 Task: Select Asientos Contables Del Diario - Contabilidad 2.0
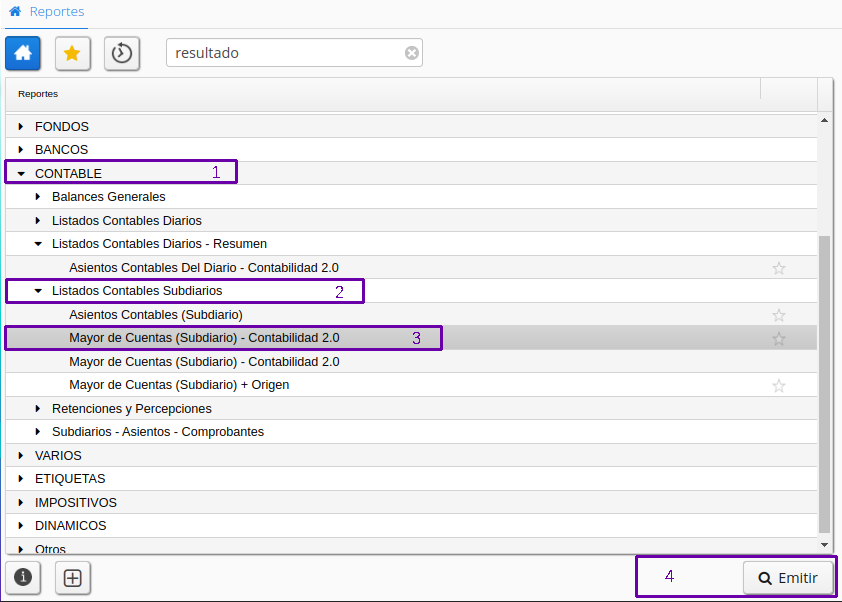click(x=204, y=267)
